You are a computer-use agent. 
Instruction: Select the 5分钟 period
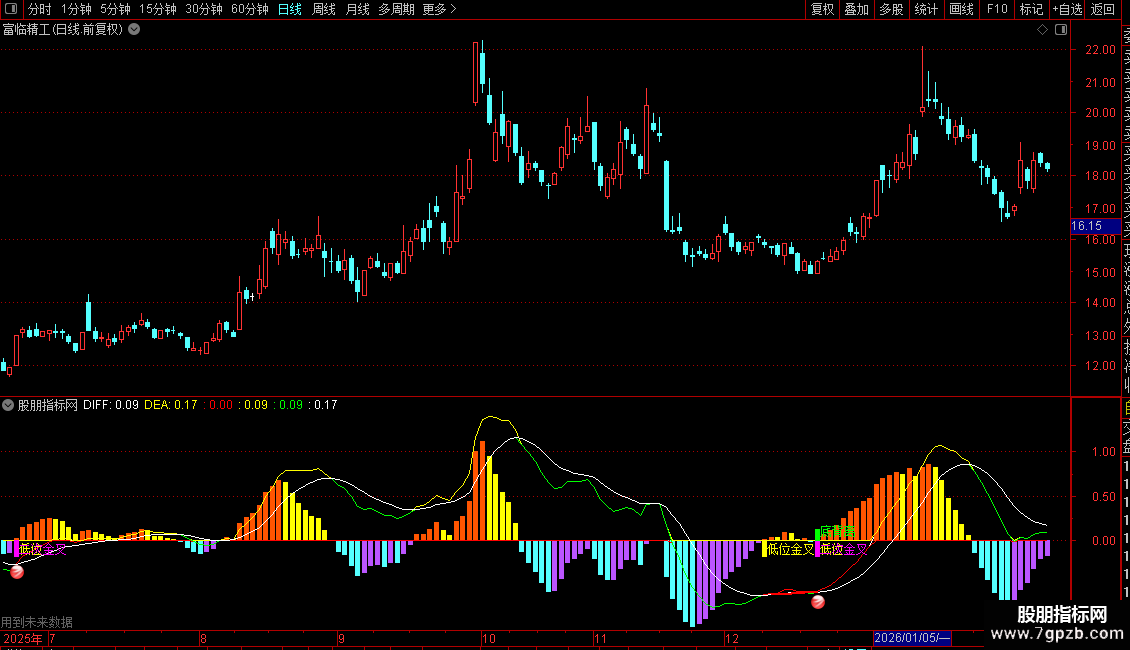pyautogui.click(x=115, y=9)
